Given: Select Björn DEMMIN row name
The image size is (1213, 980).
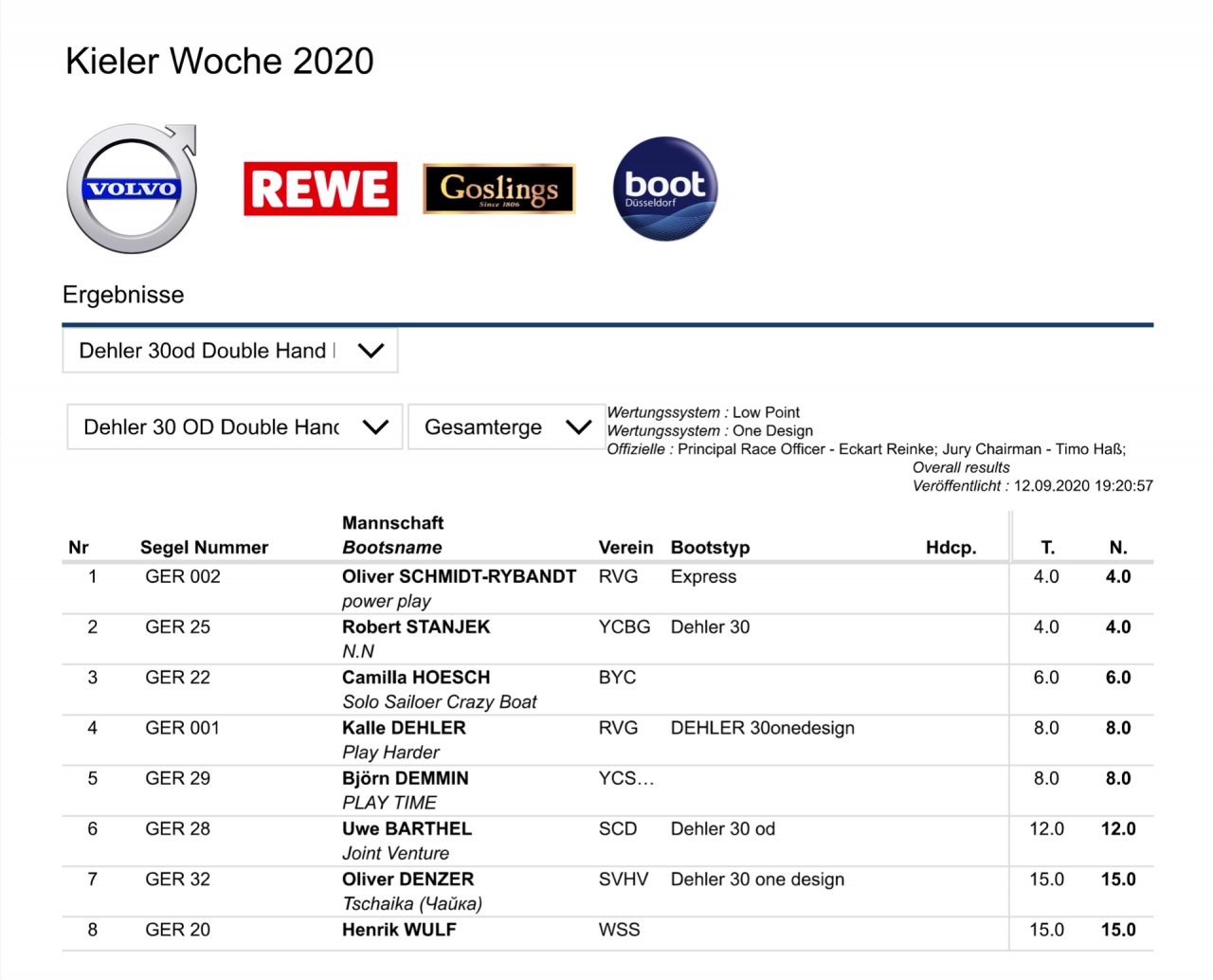Looking at the screenshot, I should pos(406,778).
